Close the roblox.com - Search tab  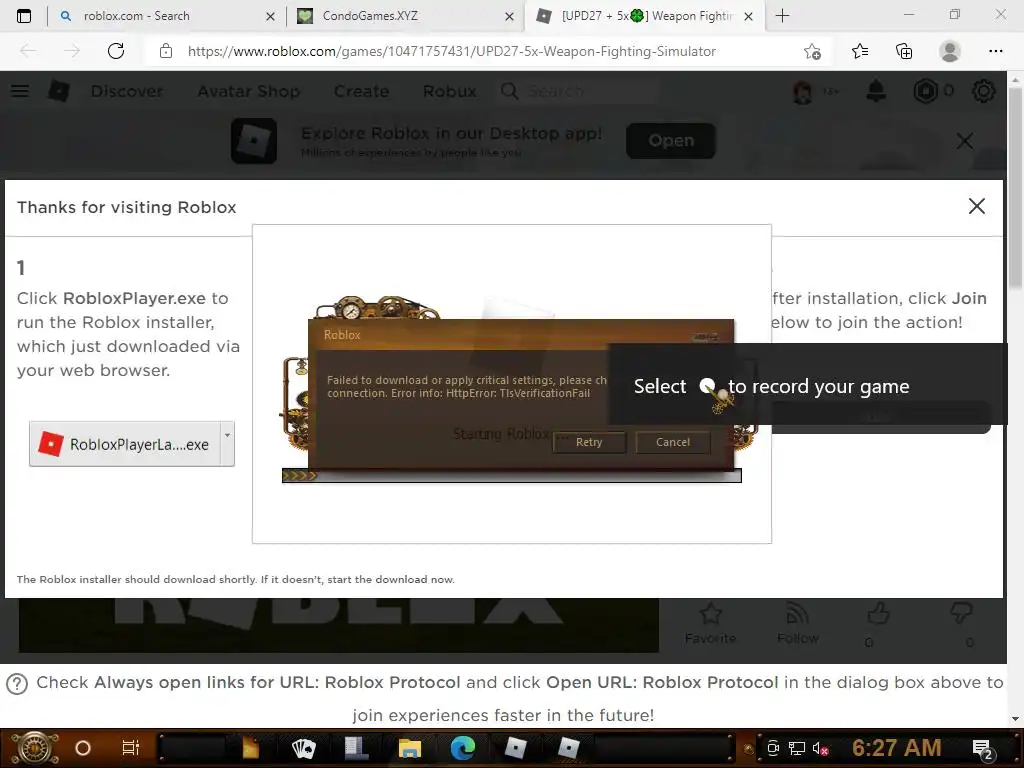[270, 16]
